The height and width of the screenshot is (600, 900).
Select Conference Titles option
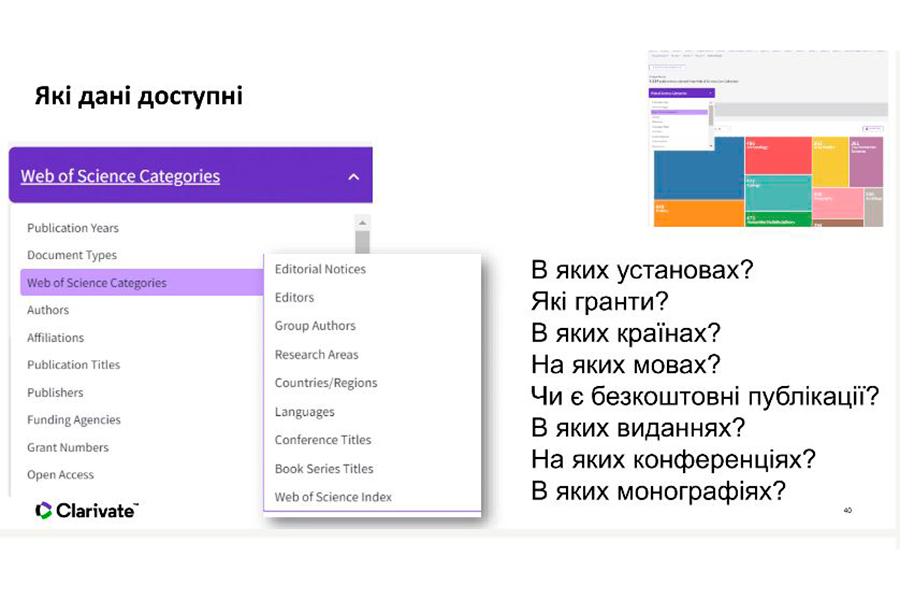323,440
